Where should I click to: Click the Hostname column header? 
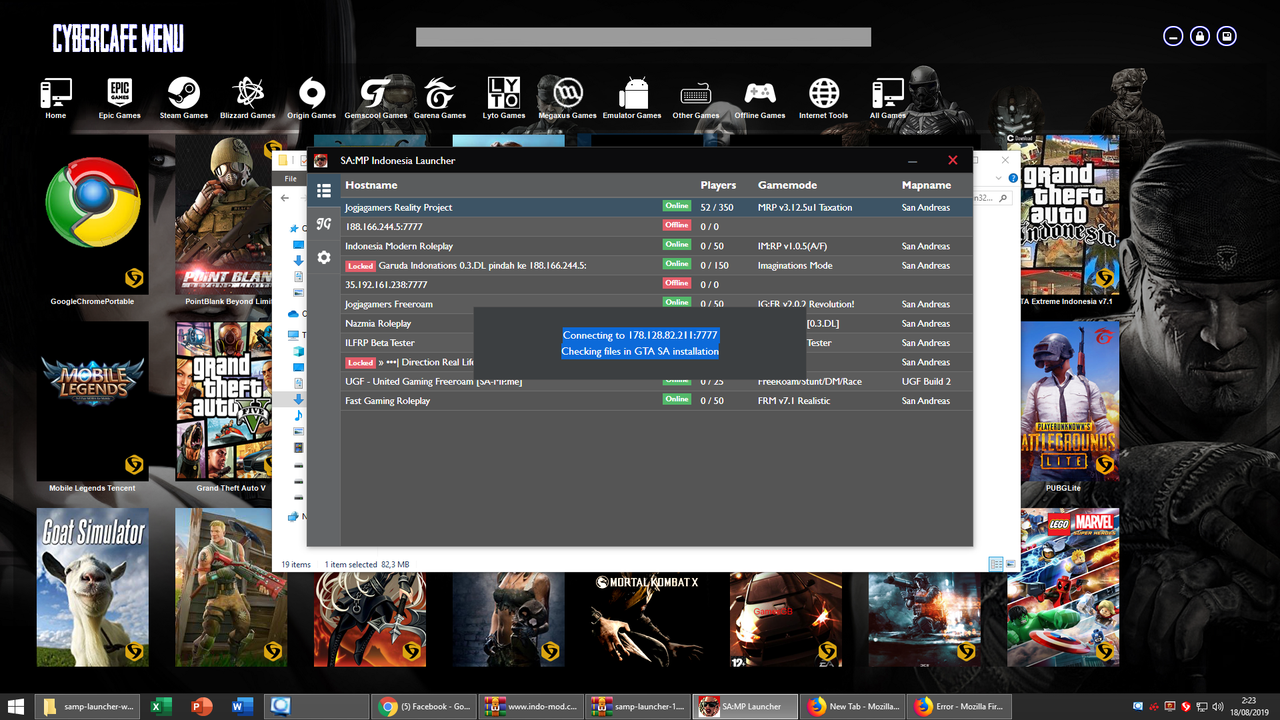pos(371,185)
